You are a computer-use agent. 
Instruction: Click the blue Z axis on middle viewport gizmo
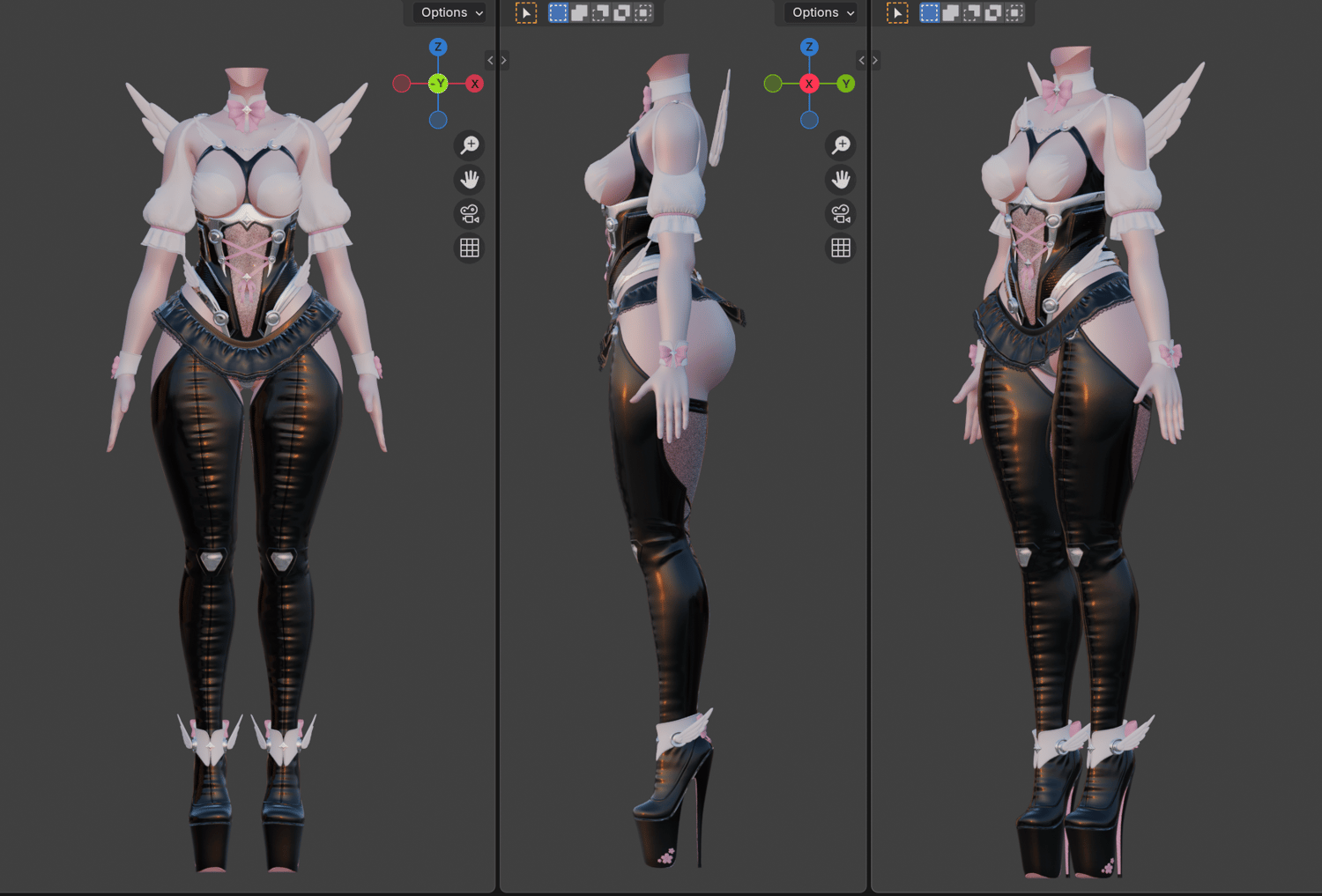[809, 47]
